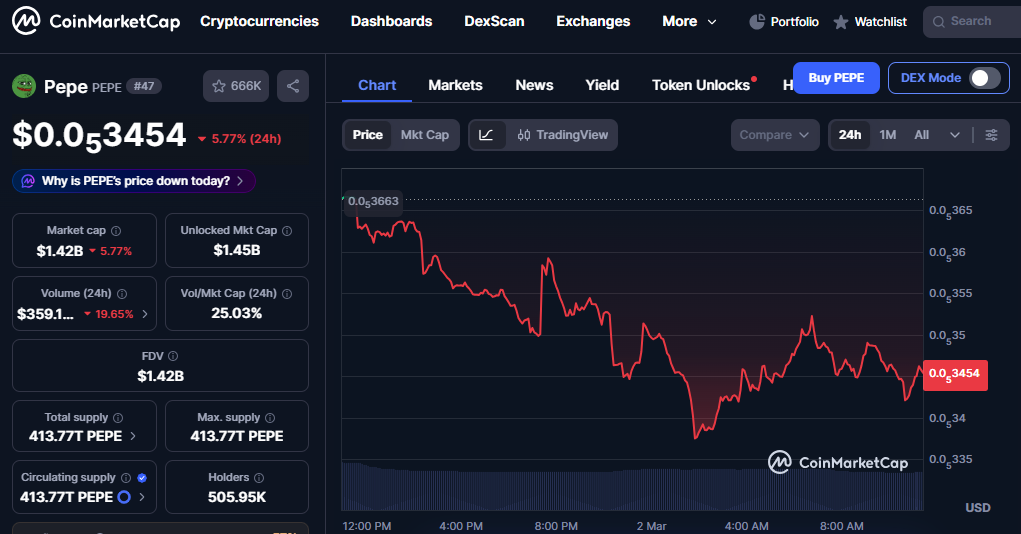Viewport: 1021px width, 534px height.
Task: Click the Search input field
Action: click(973, 21)
